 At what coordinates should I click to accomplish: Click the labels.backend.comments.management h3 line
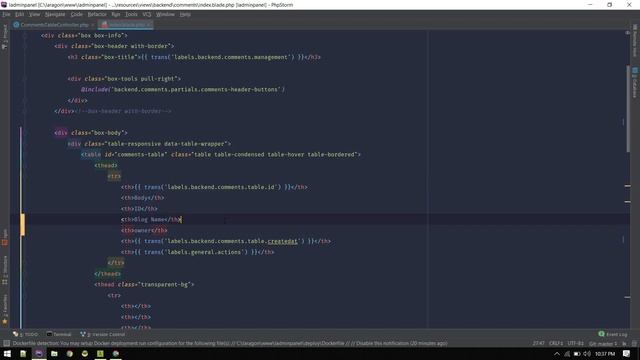pyautogui.click(x=194, y=57)
